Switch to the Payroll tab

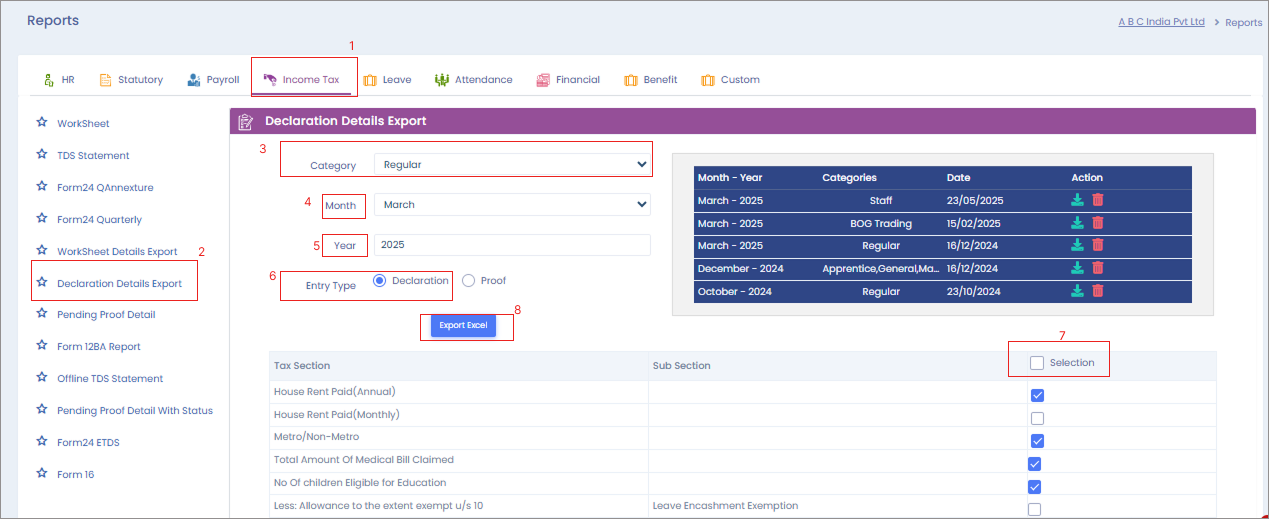click(x=213, y=80)
